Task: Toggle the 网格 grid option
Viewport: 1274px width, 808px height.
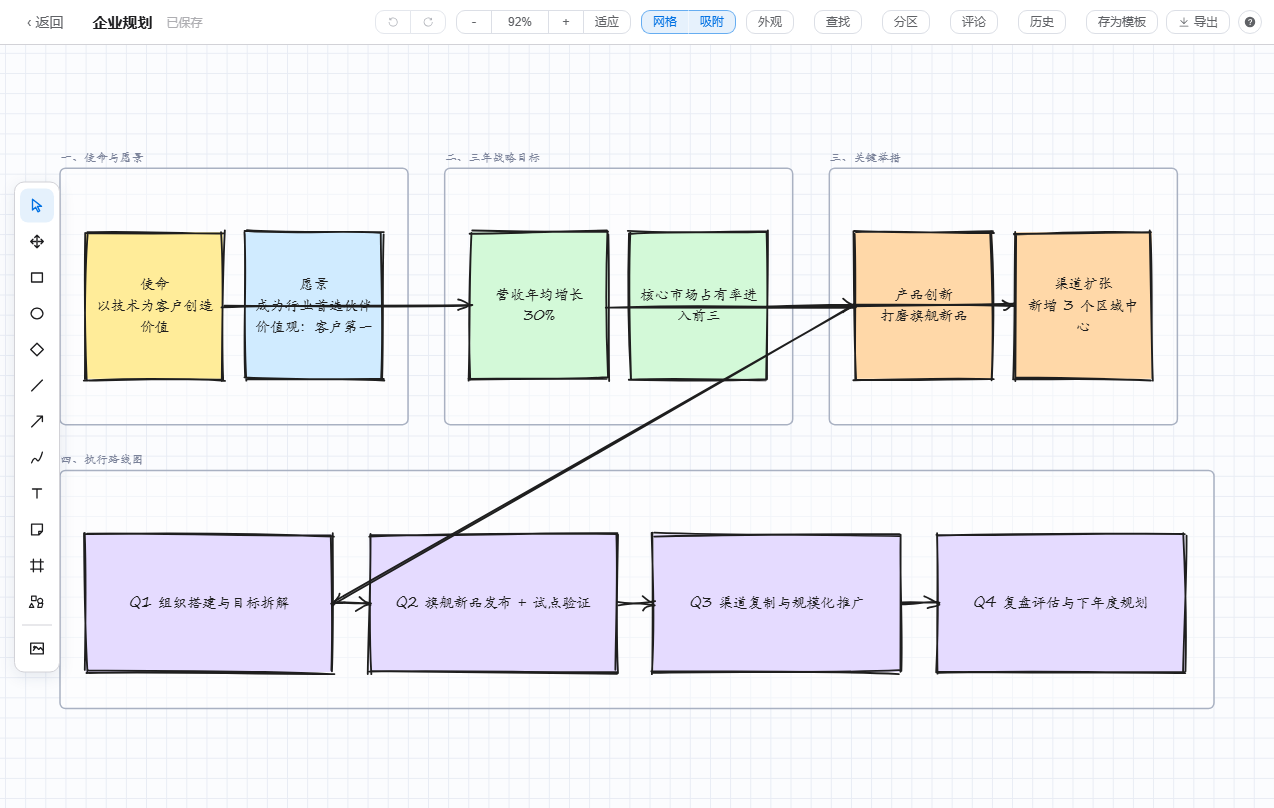Action: [x=665, y=22]
